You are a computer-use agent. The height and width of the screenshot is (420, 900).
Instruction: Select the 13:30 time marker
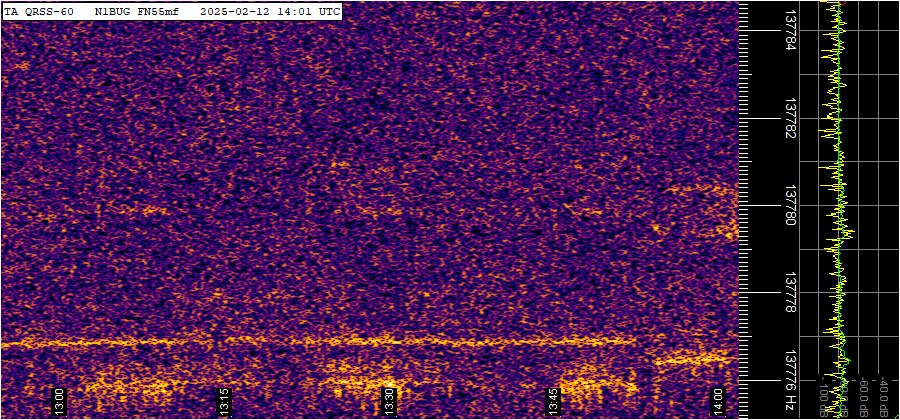(390, 403)
